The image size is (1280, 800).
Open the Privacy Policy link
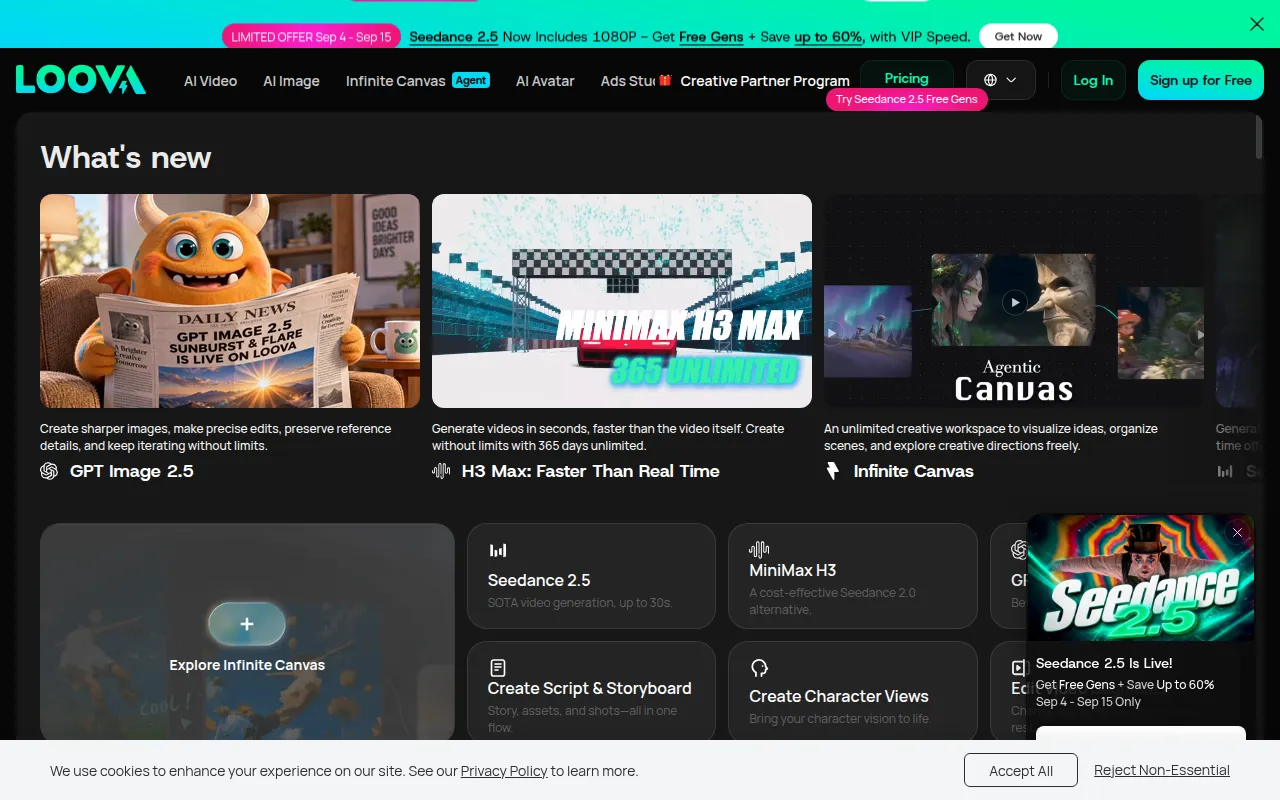coord(504,771)
